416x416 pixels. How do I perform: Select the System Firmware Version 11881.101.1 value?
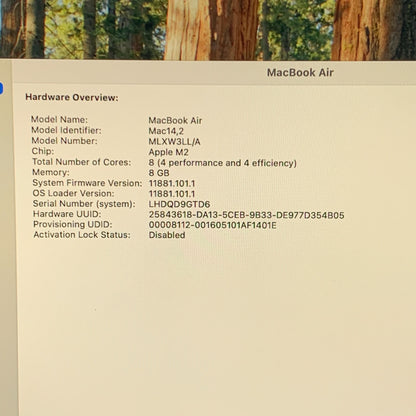172,184
